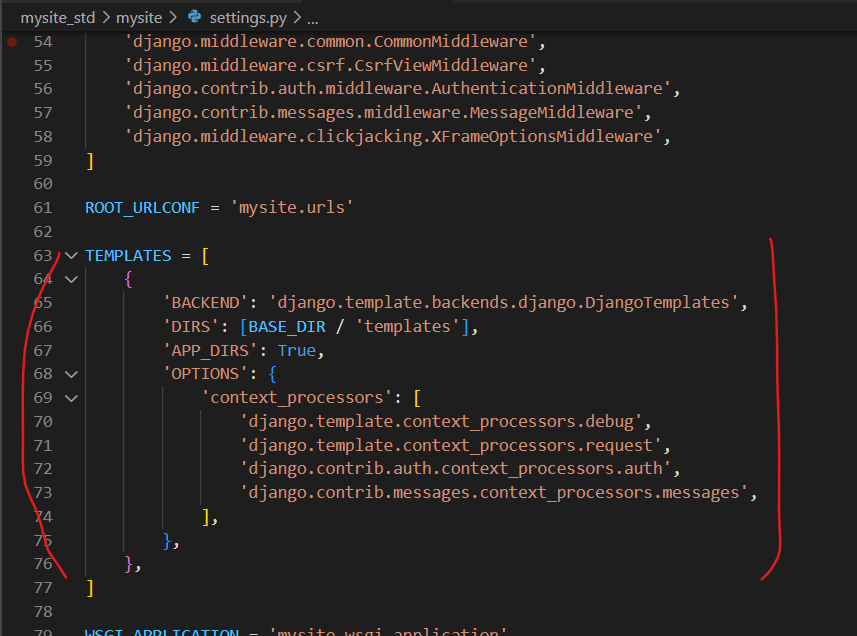
Task: Click the AuthenticationMiddleware string
Action: point(398,89)
